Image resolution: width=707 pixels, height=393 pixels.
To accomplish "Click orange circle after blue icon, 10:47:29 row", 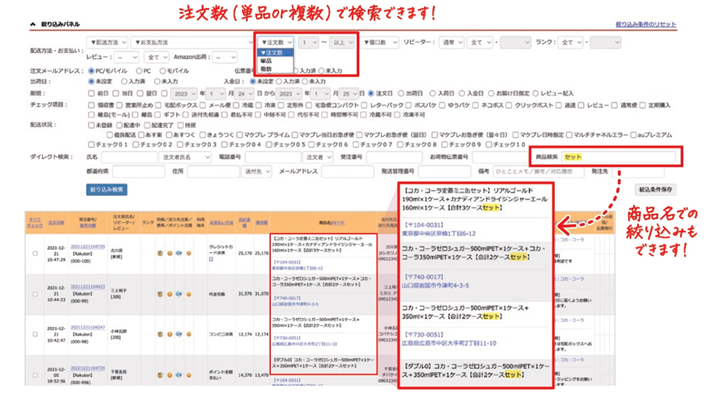I will point(189,253).
